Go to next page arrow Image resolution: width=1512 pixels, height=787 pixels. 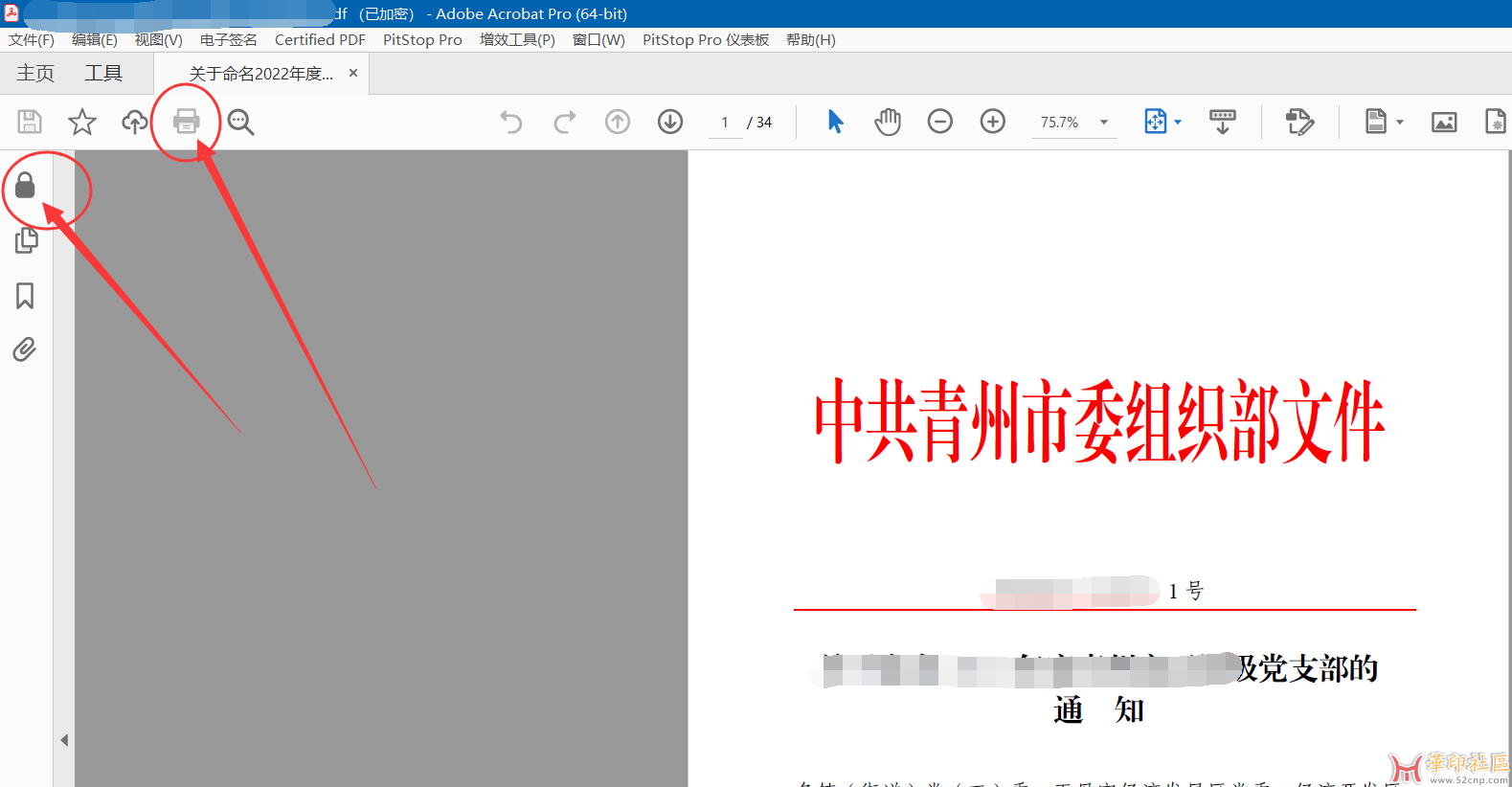[x=670, y=122]
